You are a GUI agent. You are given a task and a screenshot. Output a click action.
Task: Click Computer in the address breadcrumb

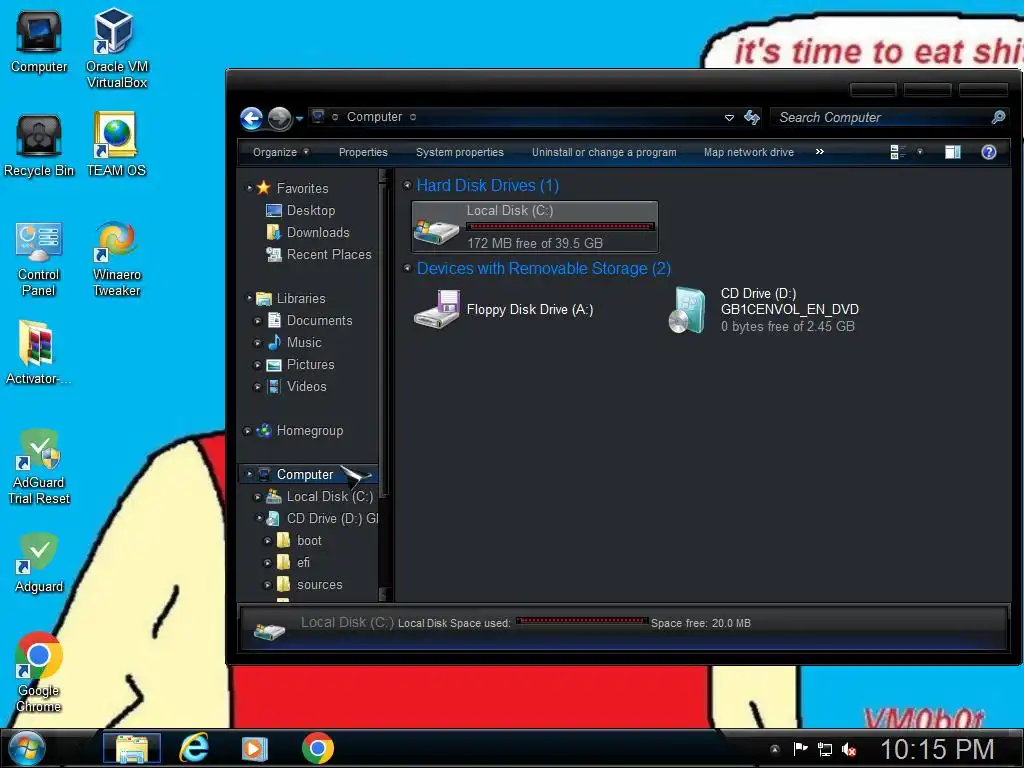pos(374,117)
